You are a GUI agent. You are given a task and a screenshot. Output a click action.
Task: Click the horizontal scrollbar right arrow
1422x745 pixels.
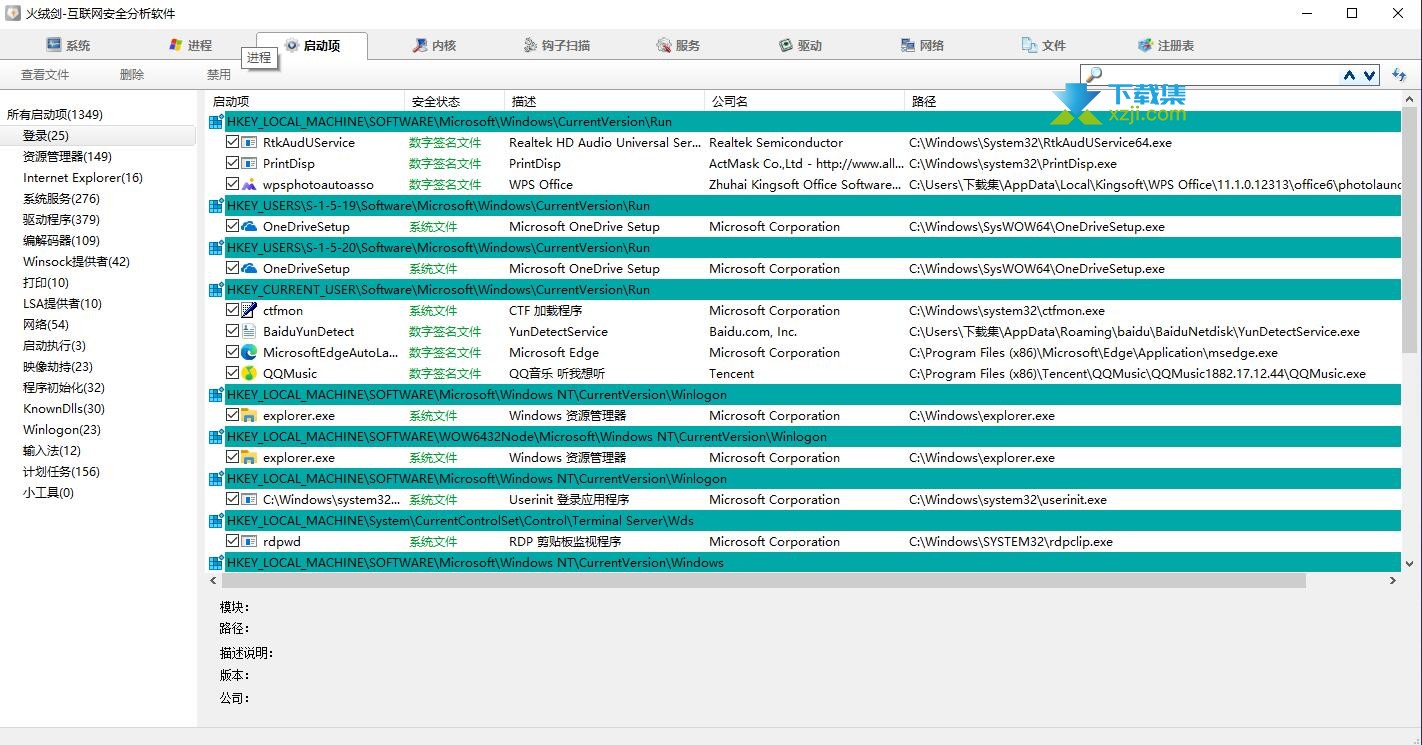(1393, 580)
